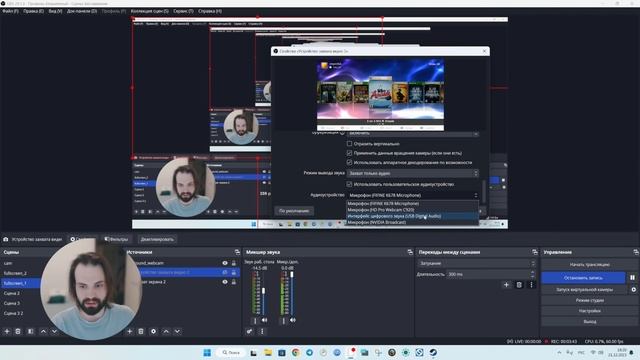Uncheck apply camera rotation data checkbox
This screenshot has height=360, width=640.
349,153
